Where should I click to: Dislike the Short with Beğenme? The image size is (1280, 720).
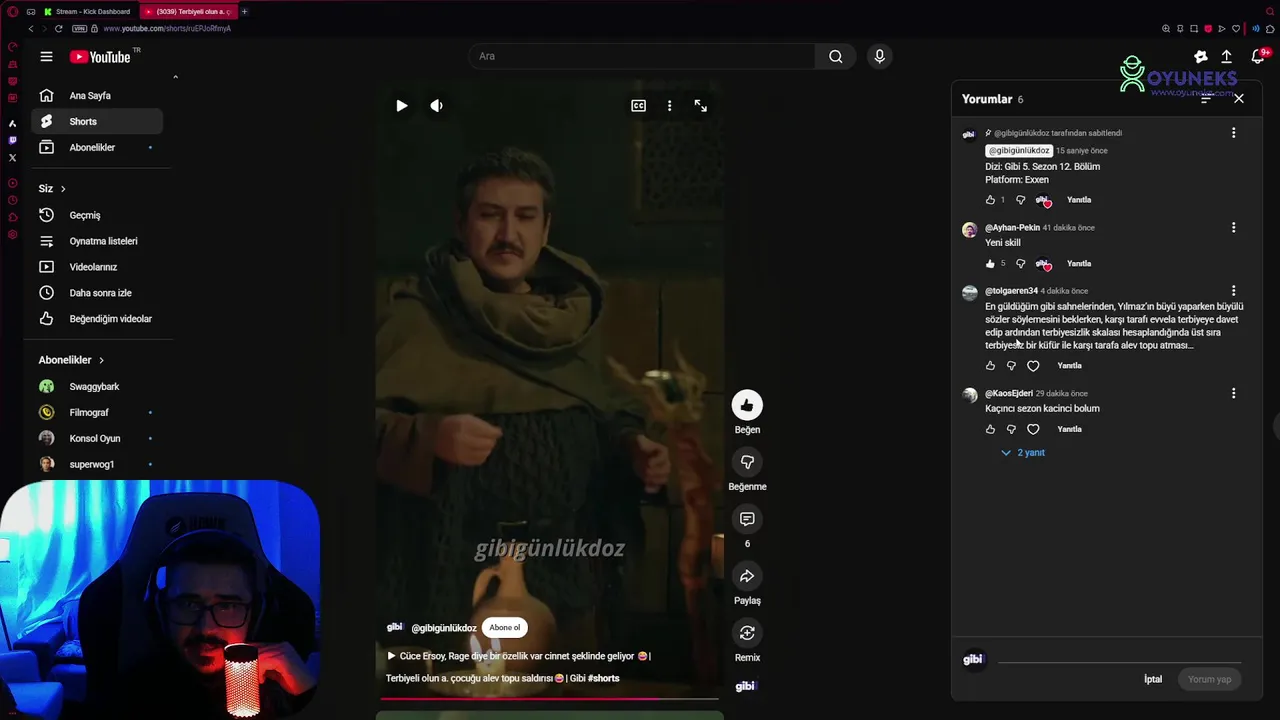747,462
